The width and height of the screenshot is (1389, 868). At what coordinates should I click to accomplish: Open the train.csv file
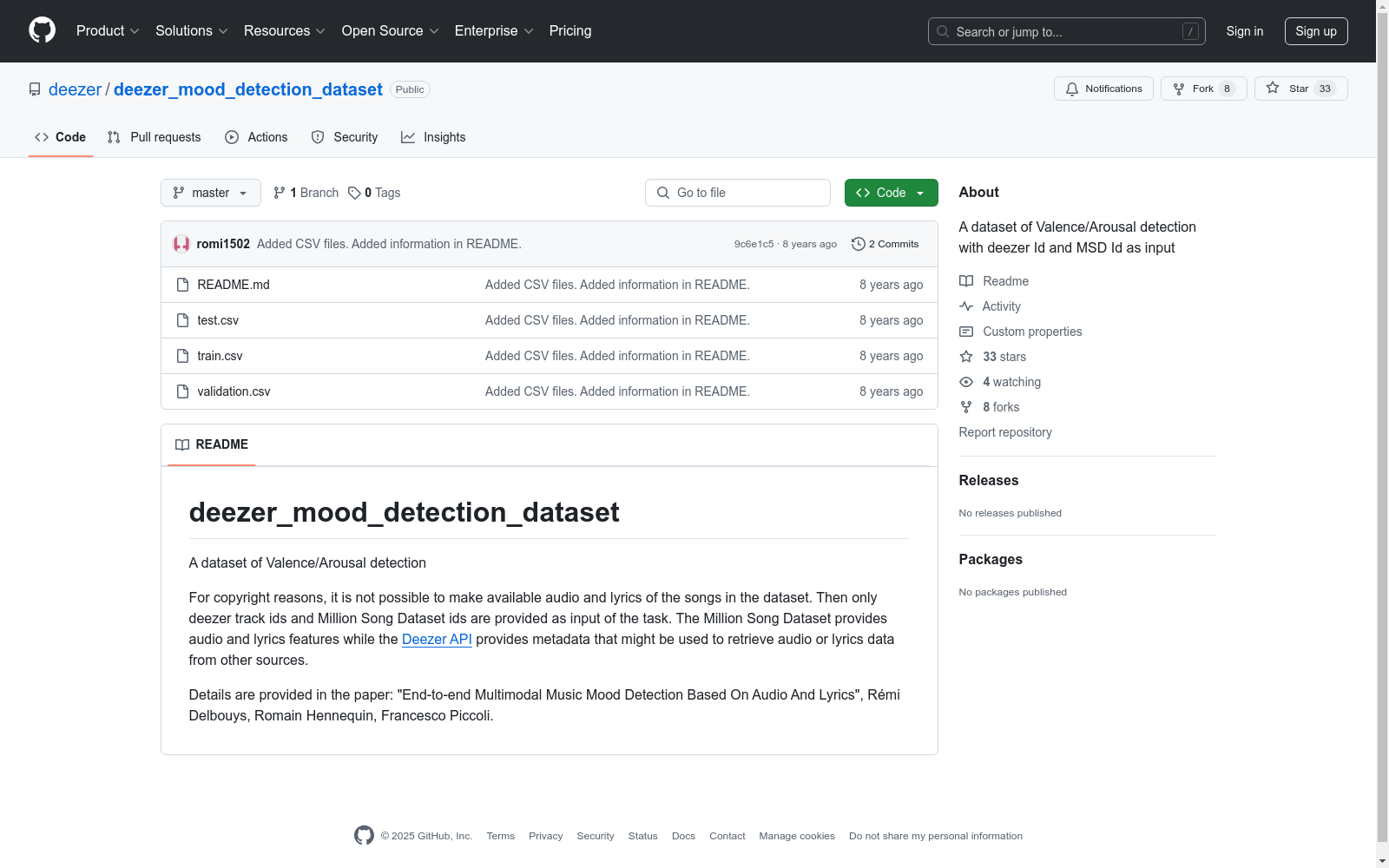click(x=220, y=356)
